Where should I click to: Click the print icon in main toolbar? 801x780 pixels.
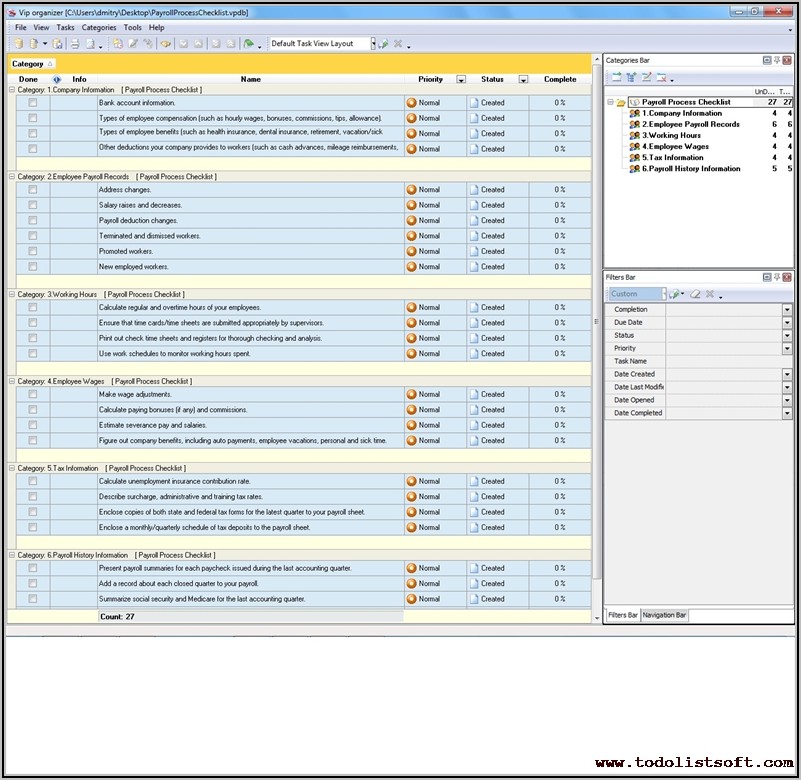click(74, 44)
